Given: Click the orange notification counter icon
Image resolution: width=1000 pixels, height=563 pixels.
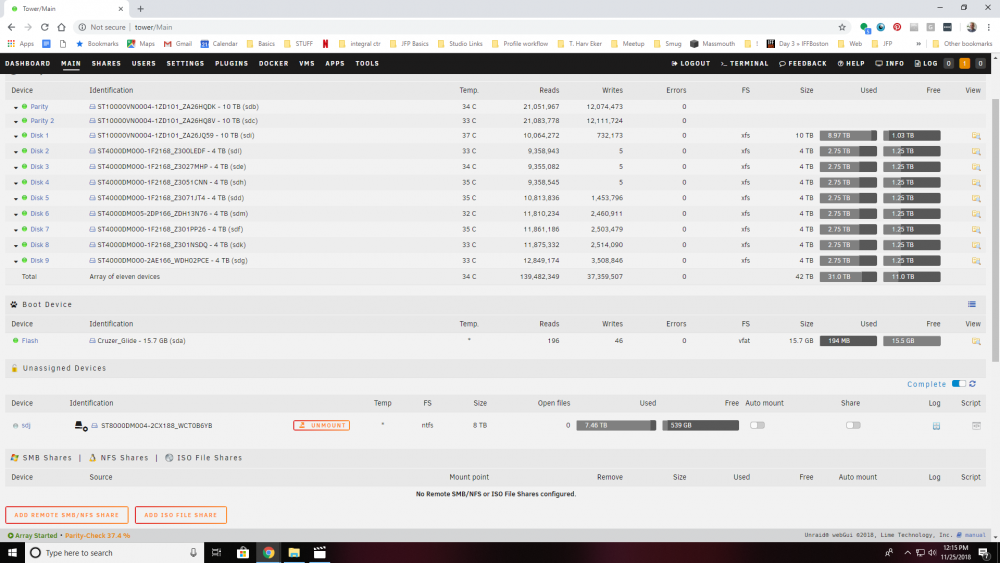Looking at the screenshot, I should pyautogui.click(x=964, y=63).
